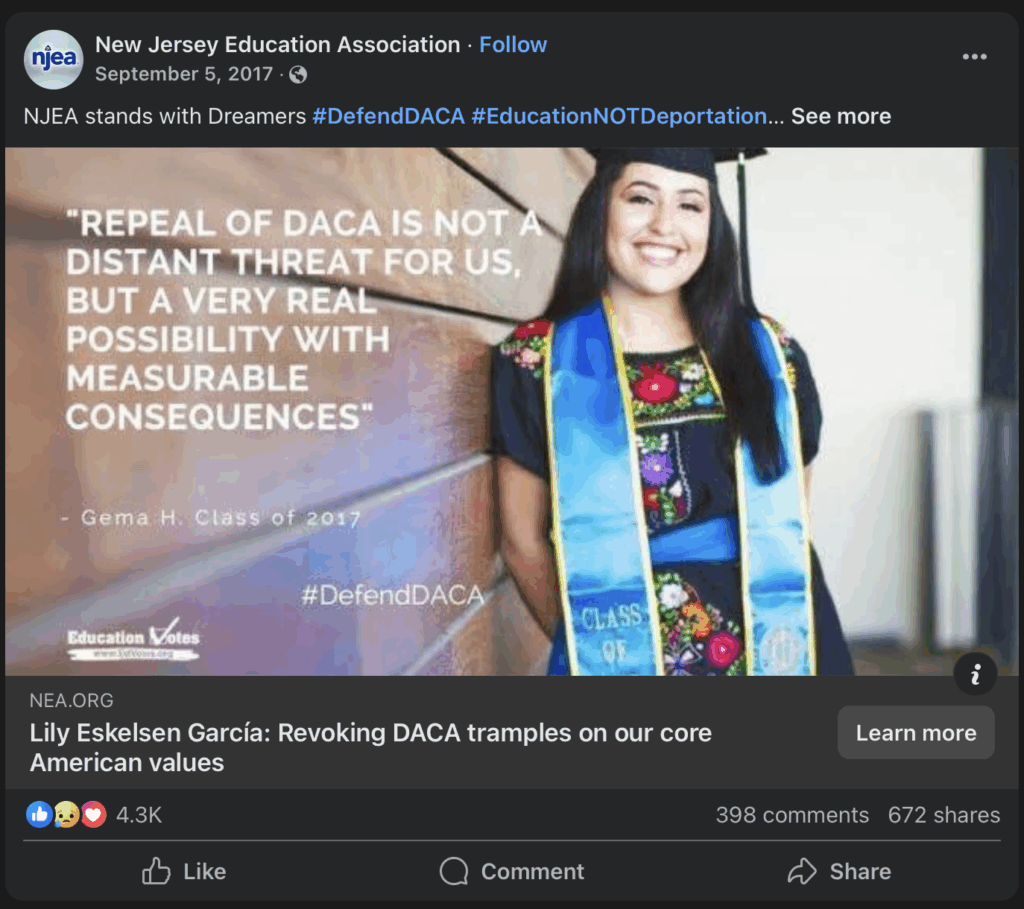
Task: View the 672 shares
Action: coord(943,815)
